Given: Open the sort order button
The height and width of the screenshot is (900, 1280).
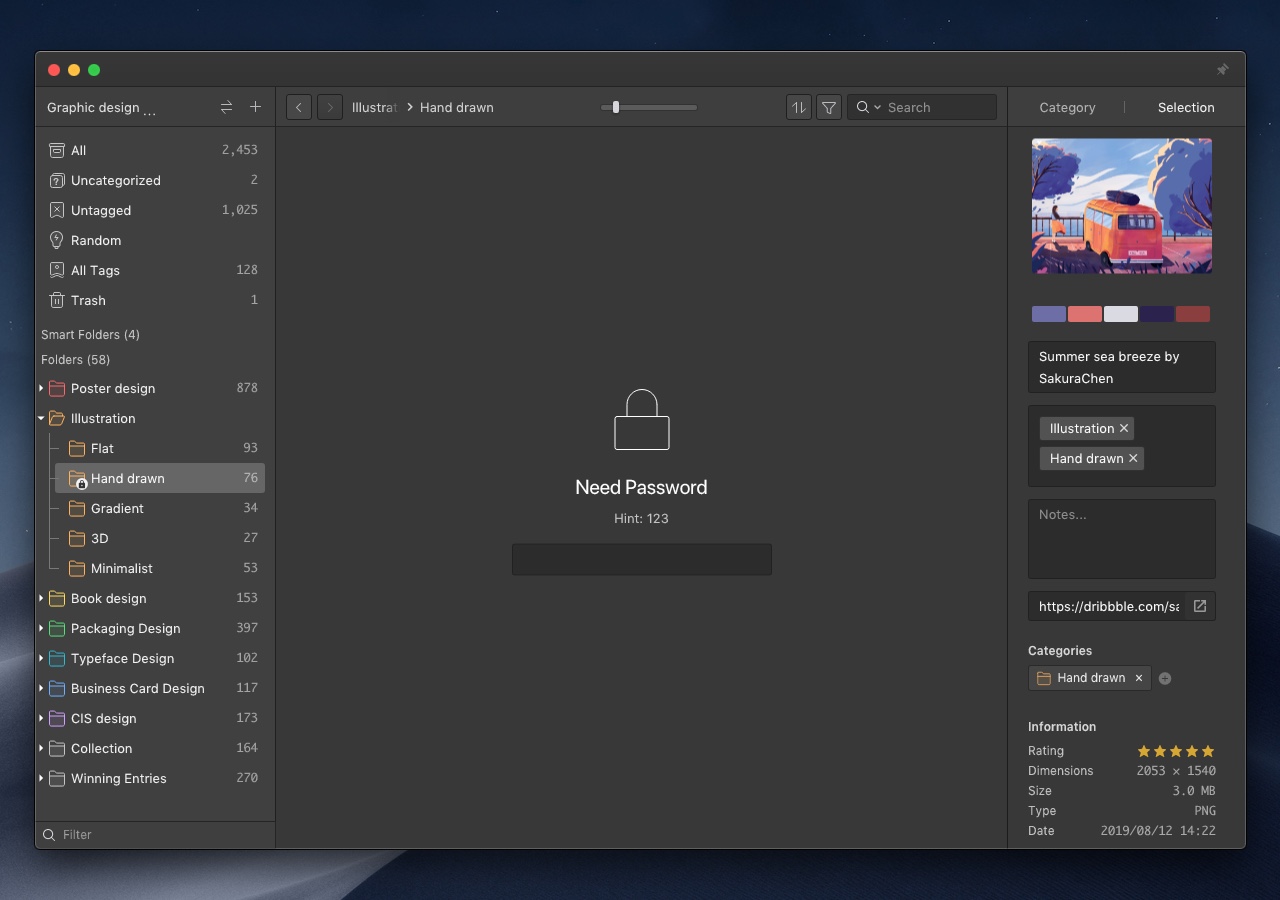Looking at the screenshot, I should pos(798,107).
